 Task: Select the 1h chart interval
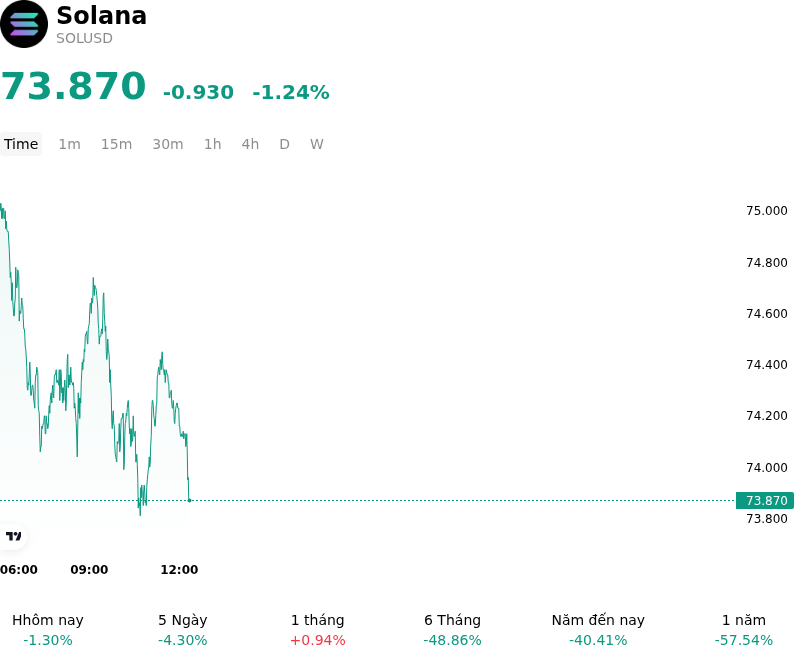coord(213,144)
